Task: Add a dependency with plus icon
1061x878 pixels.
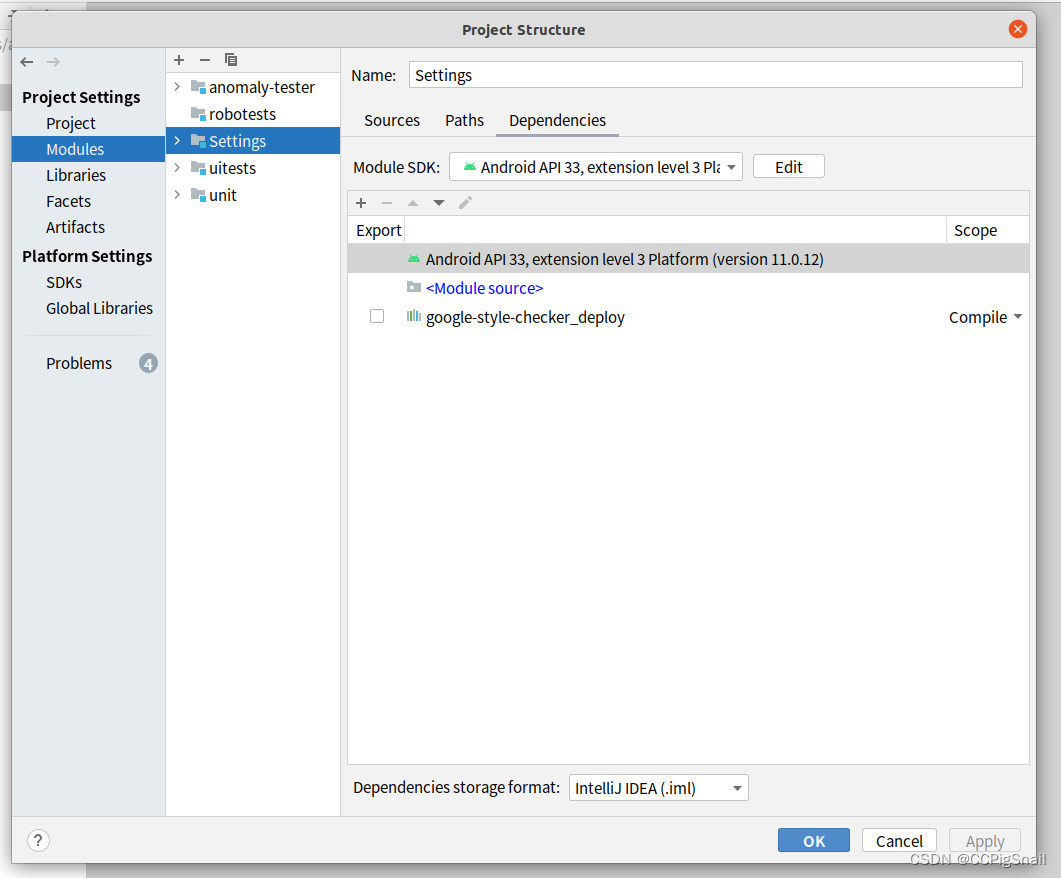Action: click(x=361, y=203)
